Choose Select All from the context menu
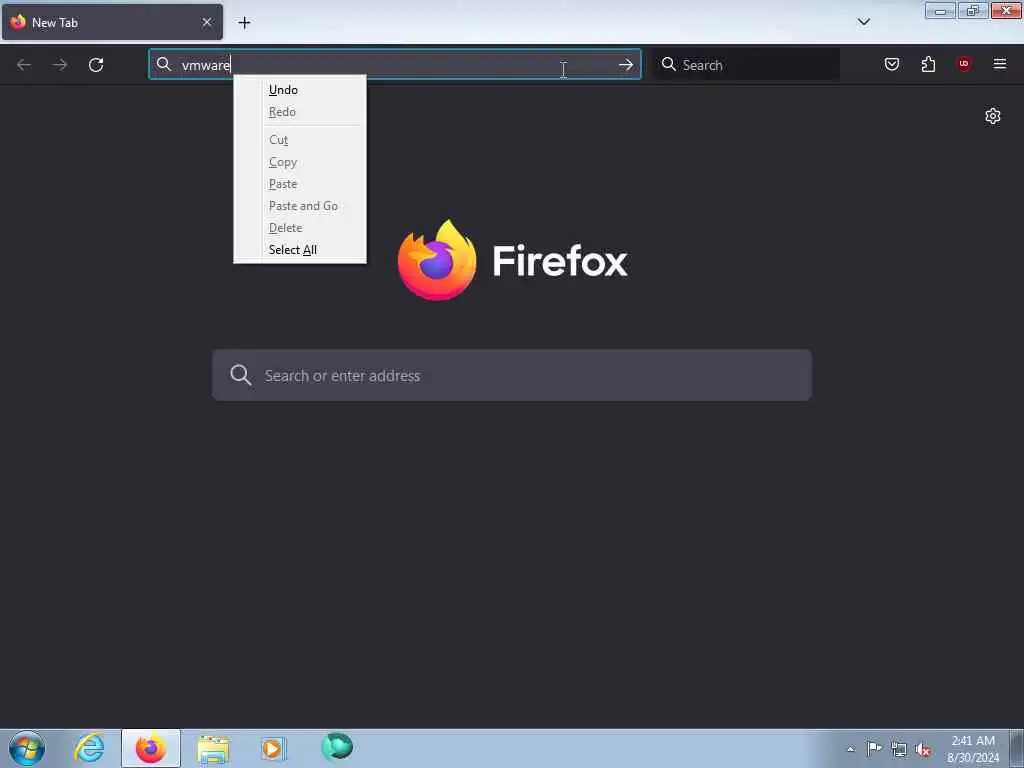This screenshot has height=768, width=1024. tap(300, 250)
